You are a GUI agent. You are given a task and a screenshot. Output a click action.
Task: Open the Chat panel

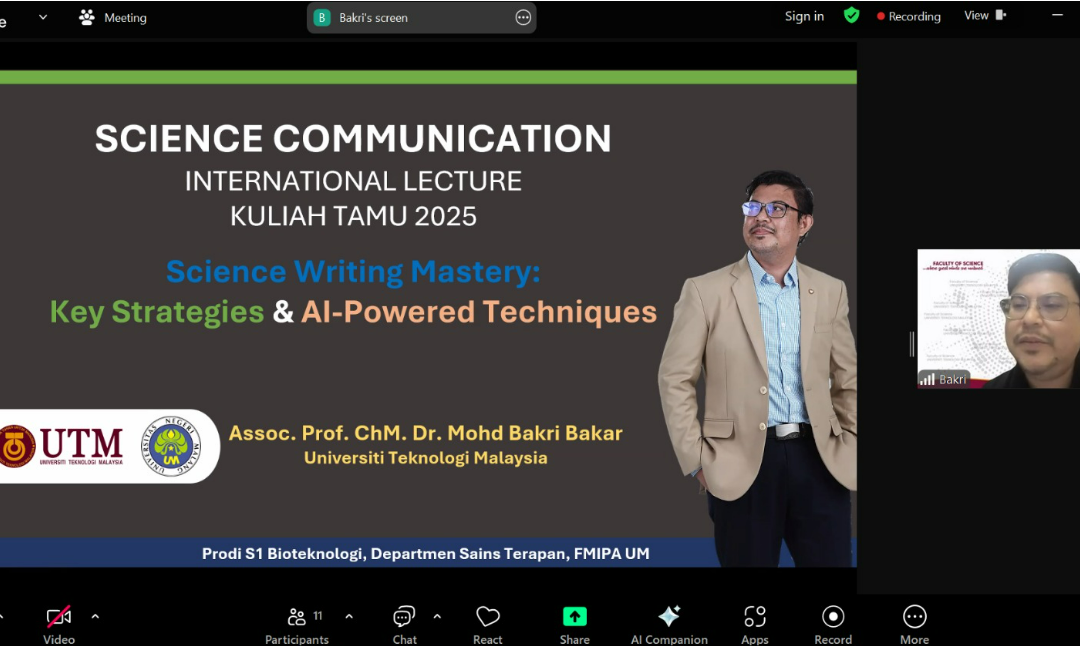coord(404,625)
